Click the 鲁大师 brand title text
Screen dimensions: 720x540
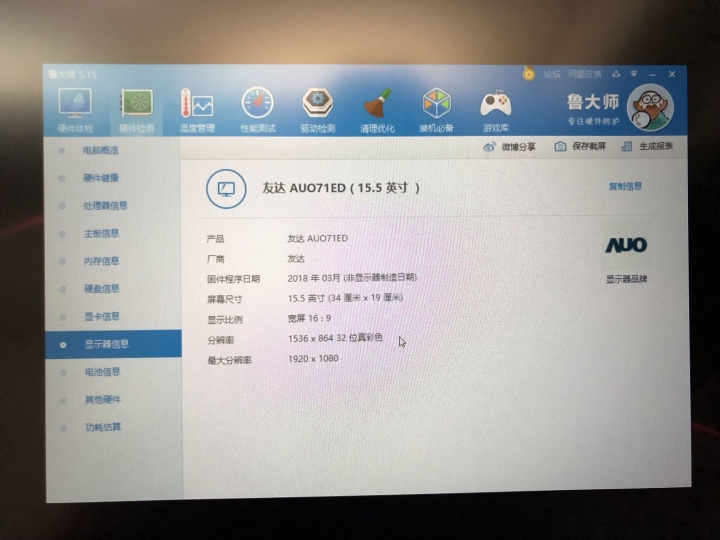point(593,102)
